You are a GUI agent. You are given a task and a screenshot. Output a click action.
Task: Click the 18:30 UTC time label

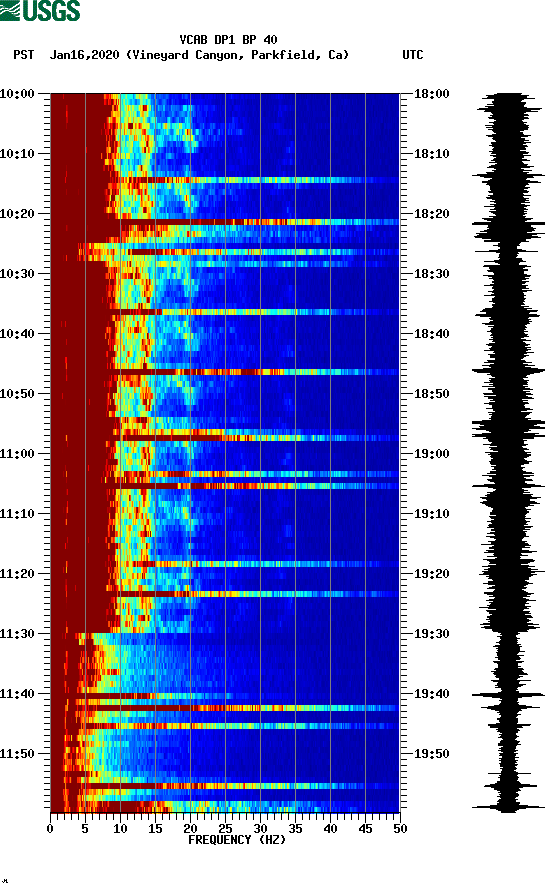pyautogui.click(x=431, y=274)
